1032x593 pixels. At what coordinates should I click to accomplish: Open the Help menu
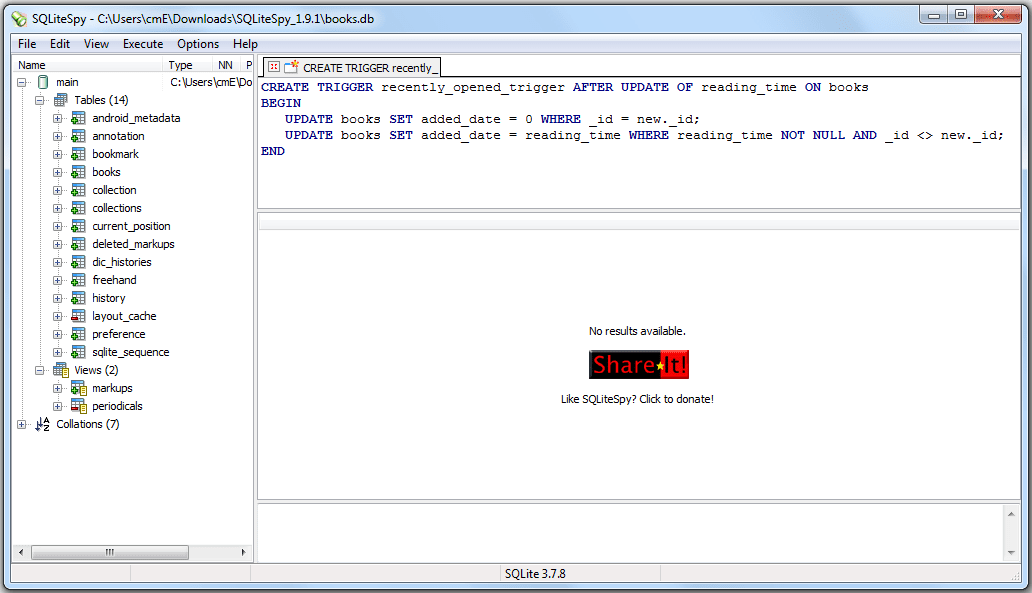[x=245, y=44]
